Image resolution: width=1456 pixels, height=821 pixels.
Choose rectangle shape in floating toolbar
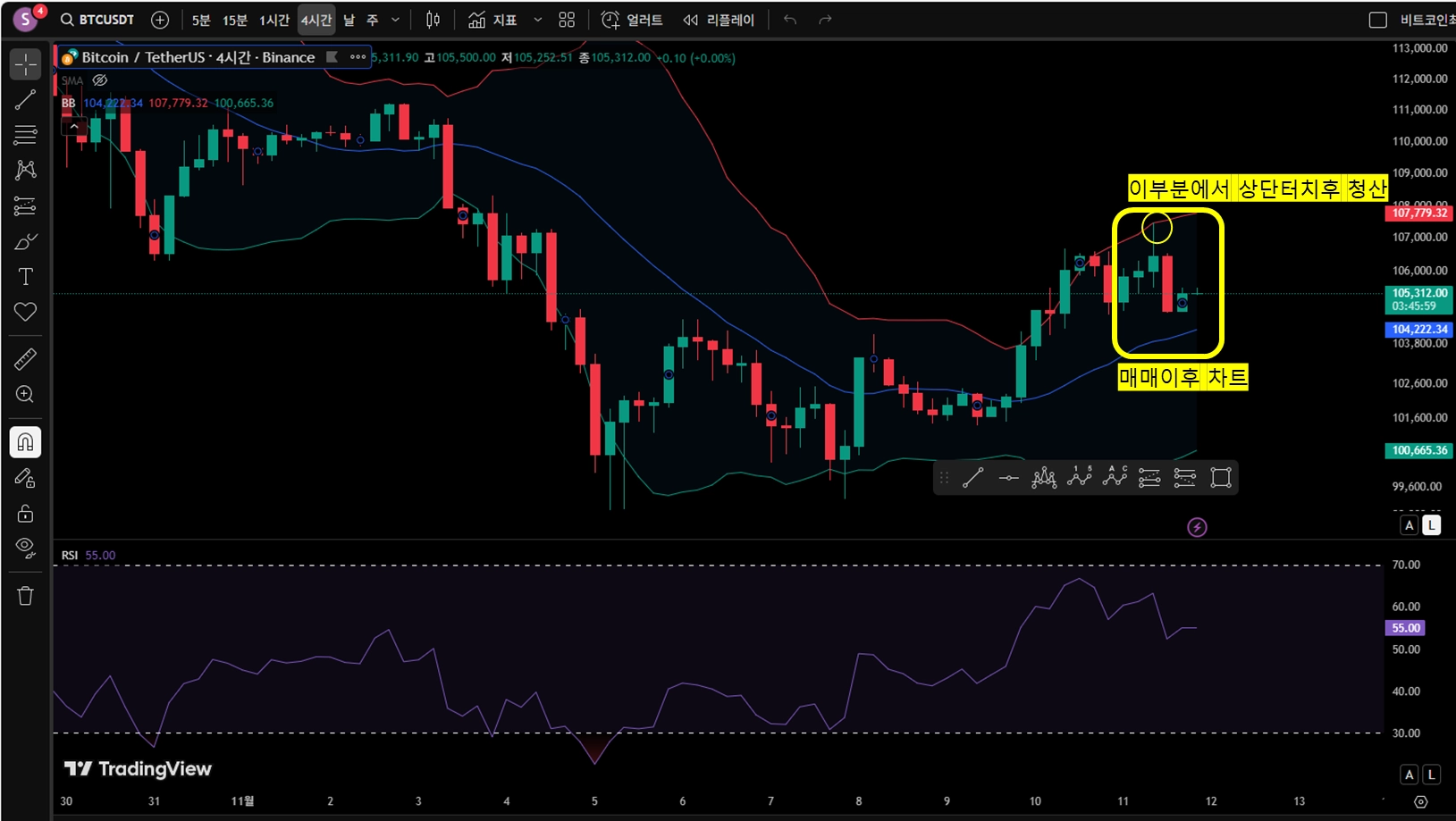click(1221, 478)
